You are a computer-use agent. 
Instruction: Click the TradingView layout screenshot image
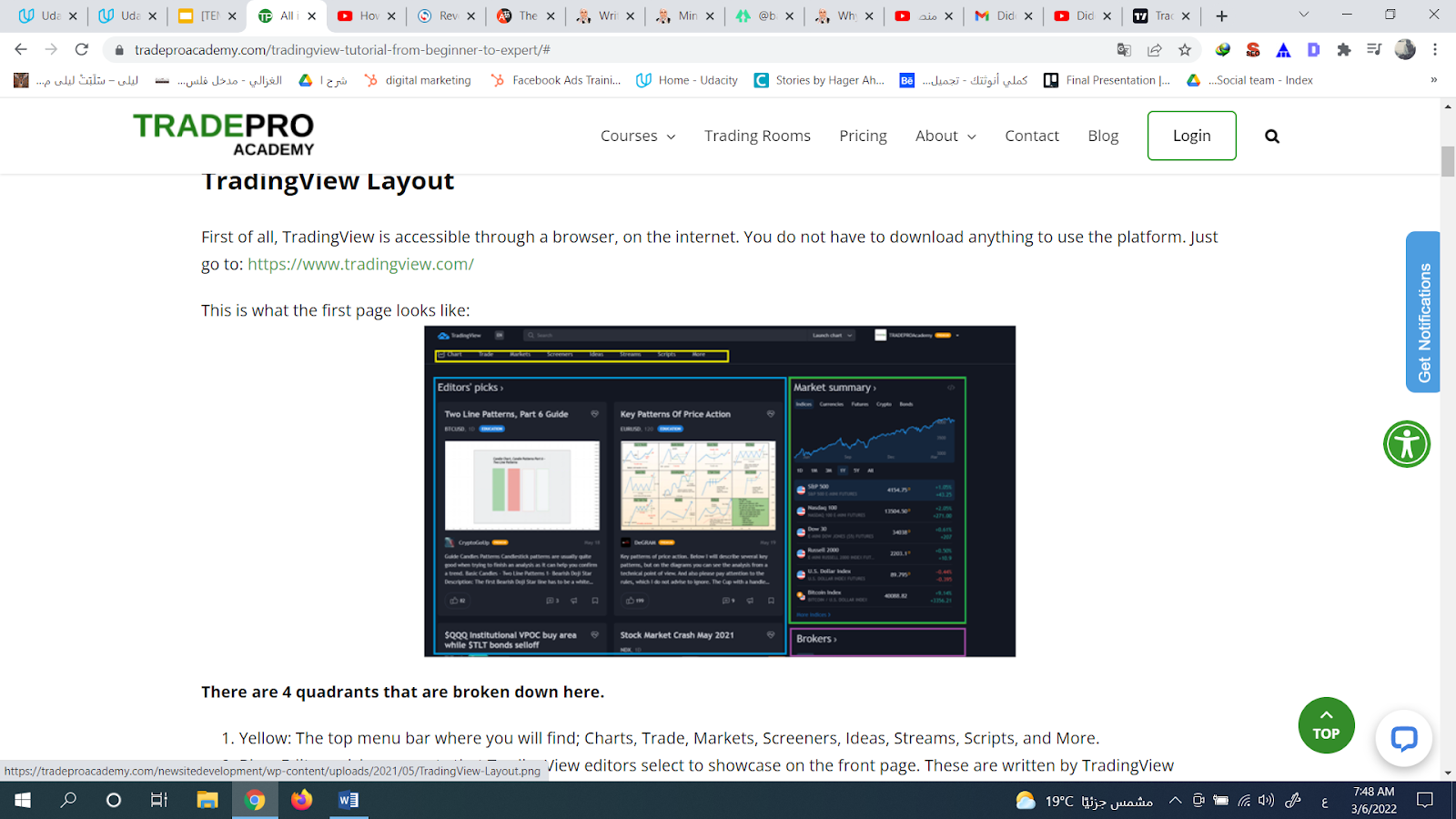point(720,491)
